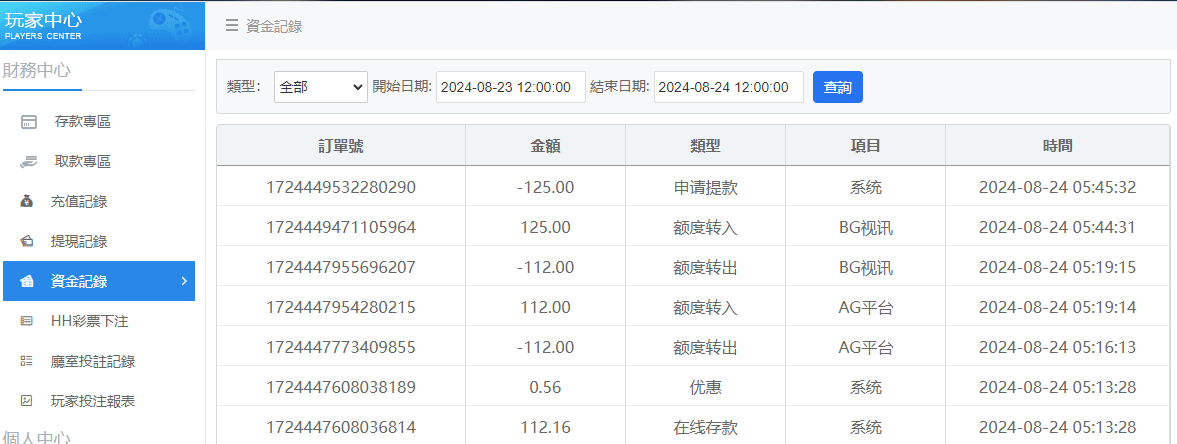1177x444 pixels.
Task: Click the 取款專區 cash icon
Action: [x=29, y=161]
